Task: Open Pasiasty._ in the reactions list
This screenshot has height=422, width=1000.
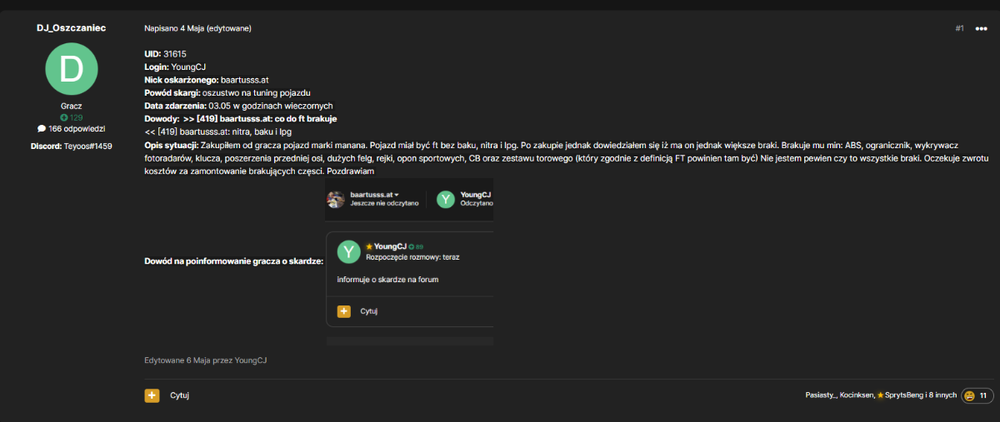Action: (820, 395)
